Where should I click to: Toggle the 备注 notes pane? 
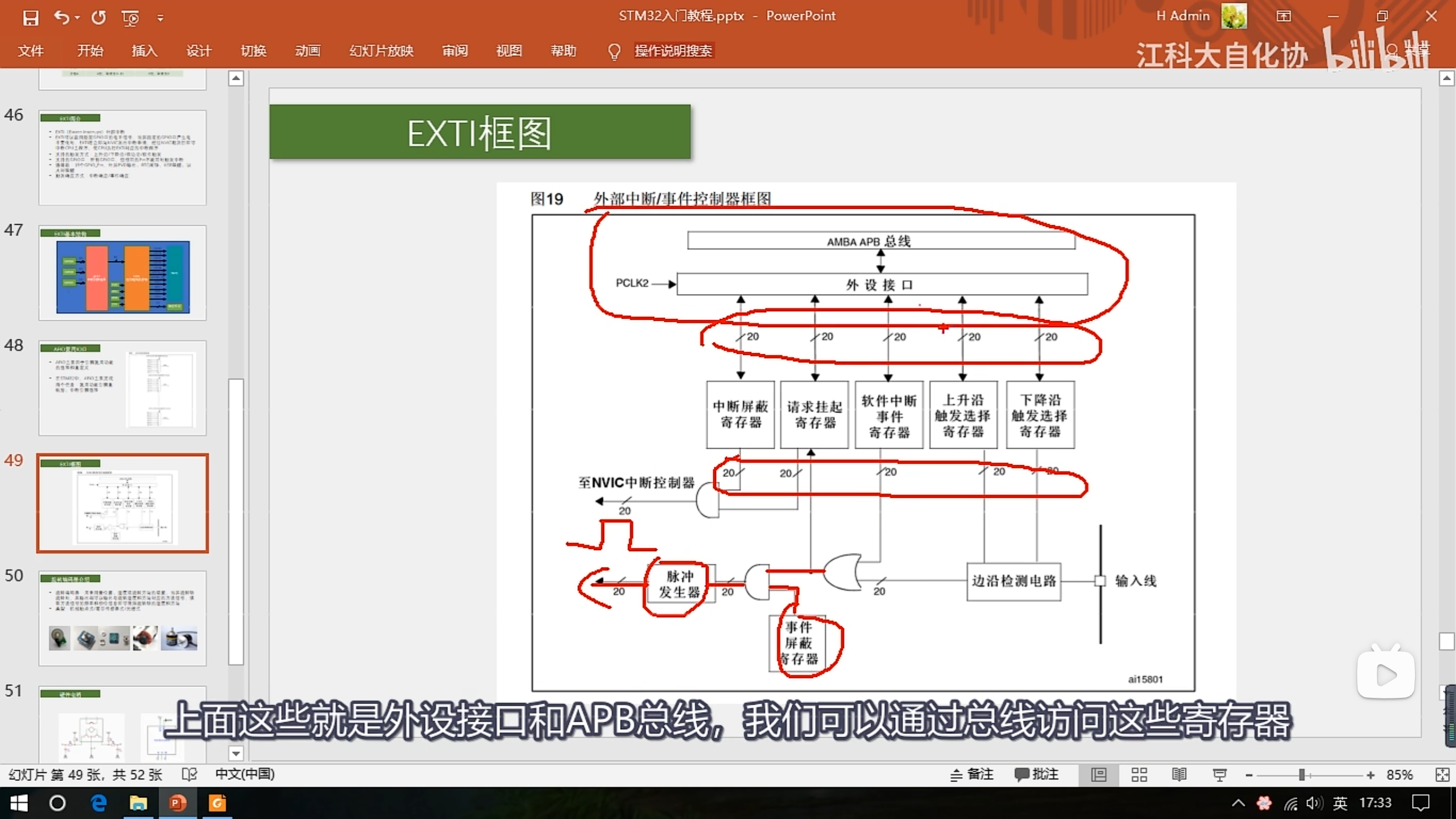(971, 775)
